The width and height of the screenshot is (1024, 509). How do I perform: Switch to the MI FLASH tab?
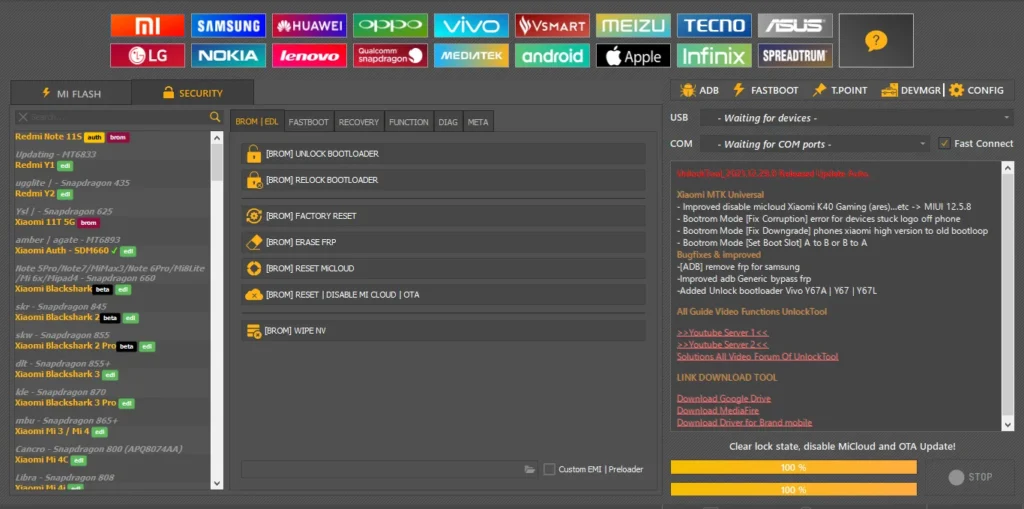click(x=70, y=93)
